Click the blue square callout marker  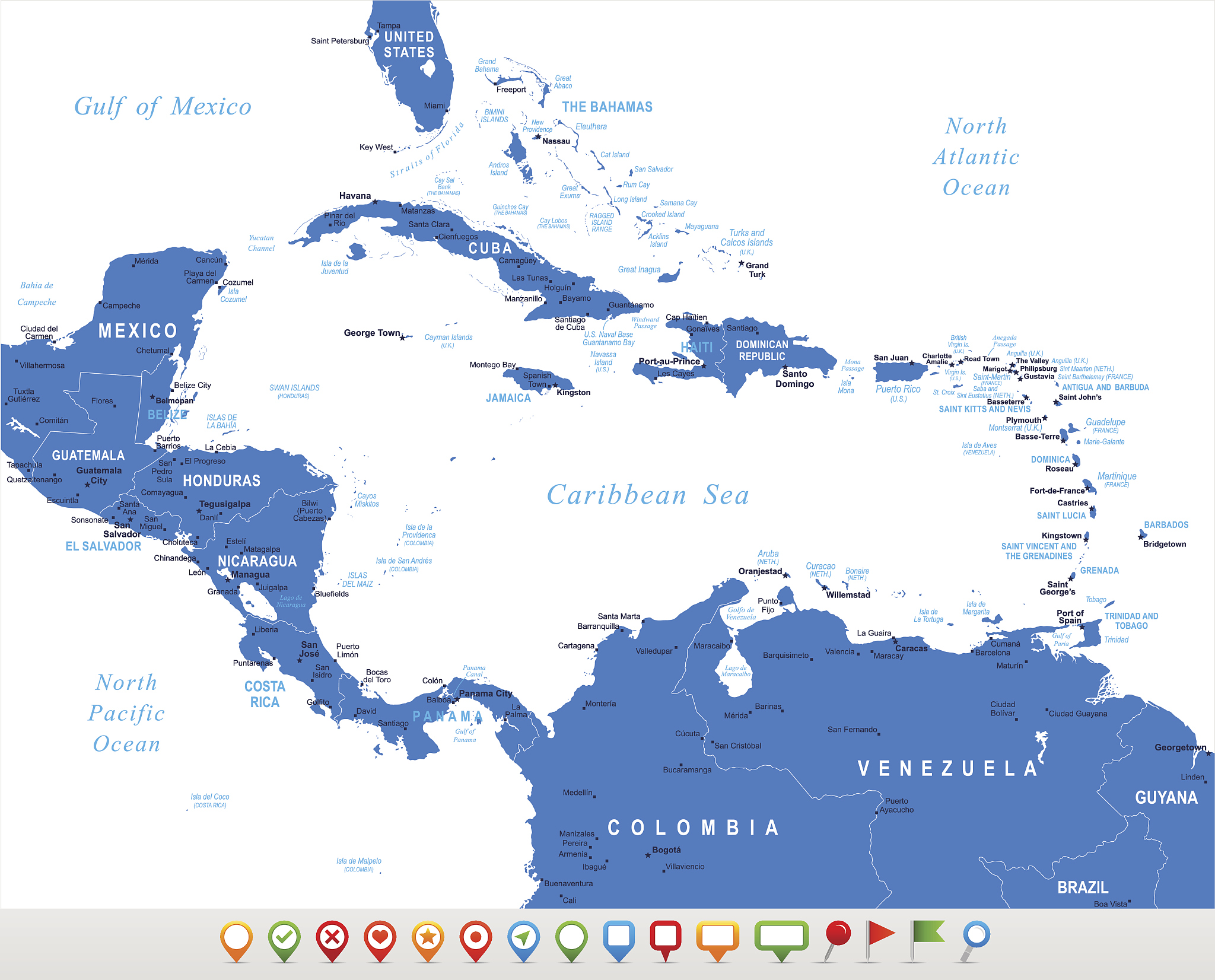pos(619,941)
